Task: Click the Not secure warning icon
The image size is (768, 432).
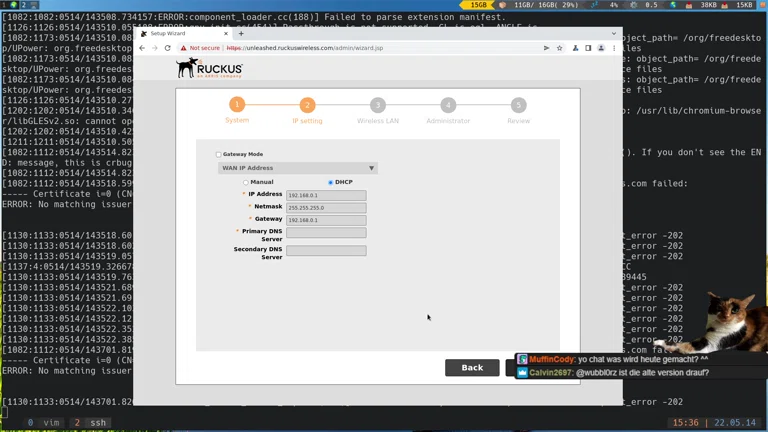Action: 184,48
